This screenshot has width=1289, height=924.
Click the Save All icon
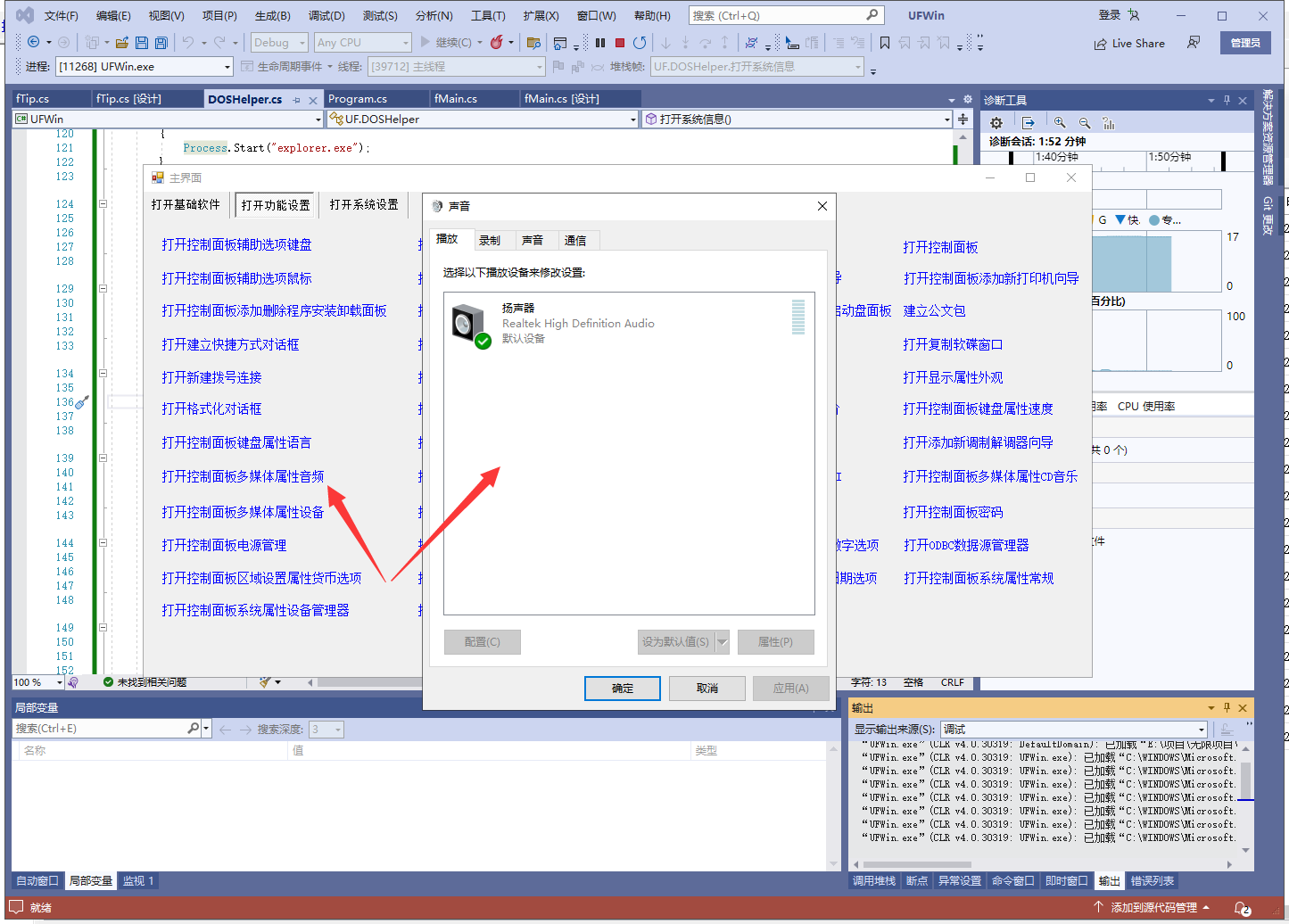point(161,42)
